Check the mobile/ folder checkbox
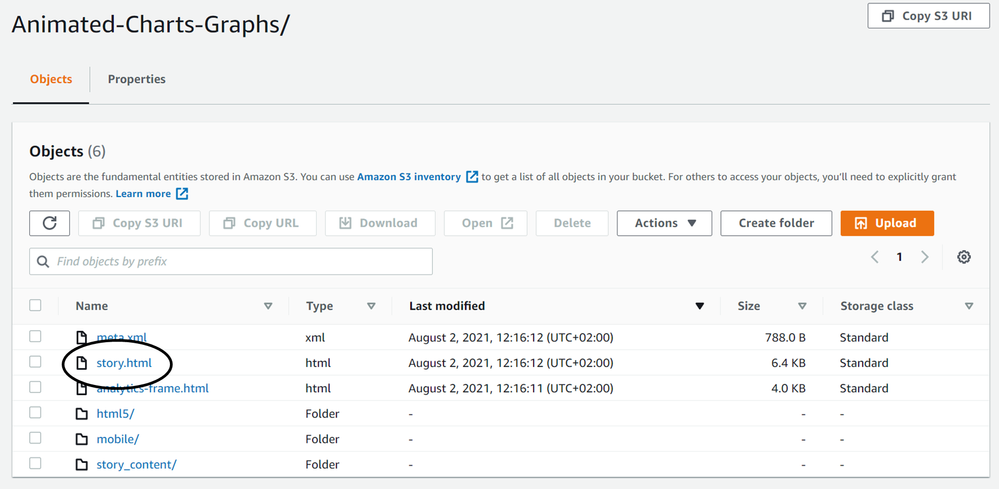The height and width of the screenshot is (489, 999). point(36,438)
